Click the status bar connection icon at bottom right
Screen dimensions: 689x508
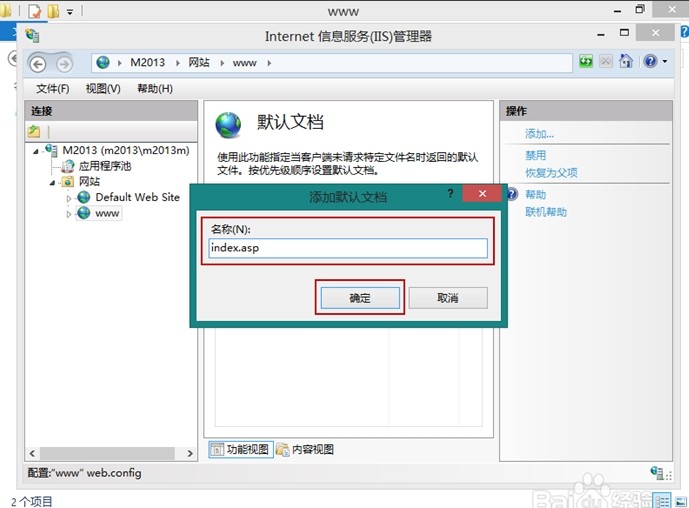pos(657,473)
